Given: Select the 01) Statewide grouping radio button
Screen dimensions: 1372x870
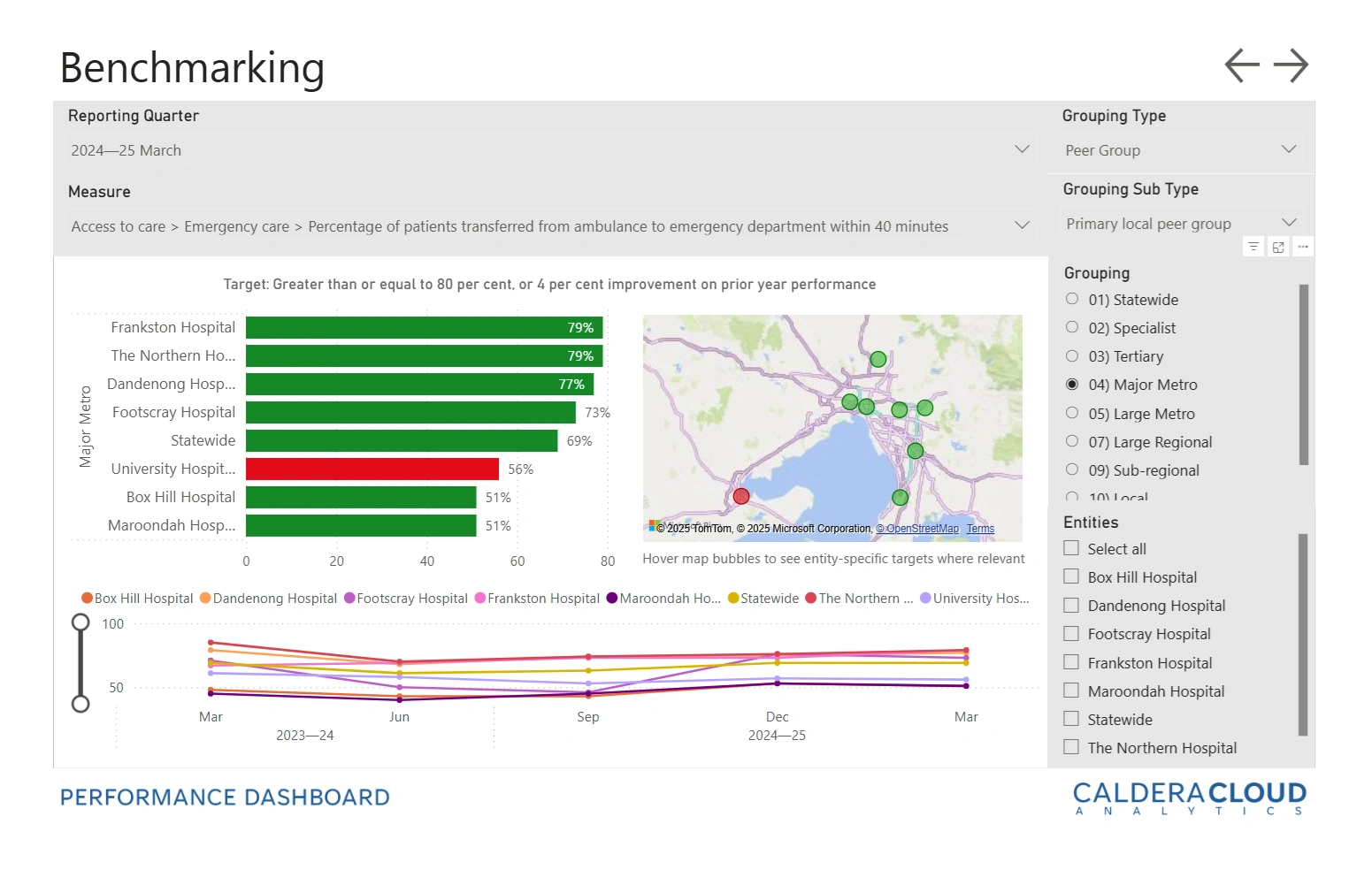Looking at the screenshot, I should [x=1072, y=299].
